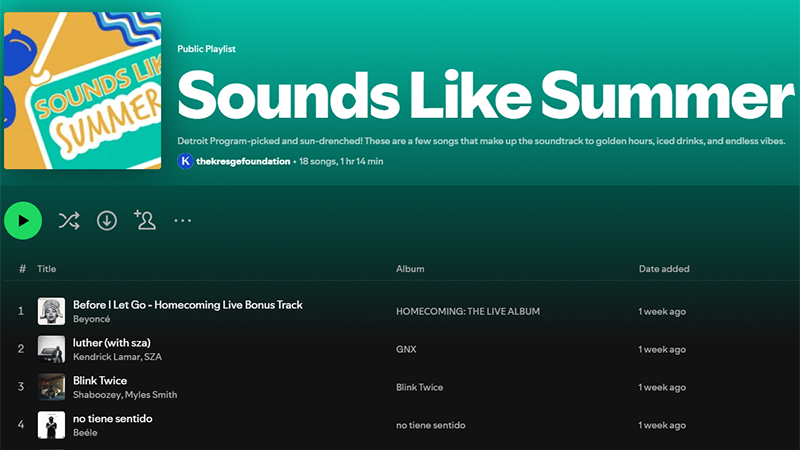This screenshot has width=800, height=450.
Task: Toggle shuffle for the playlist
Action: click(x=69, y=220)
